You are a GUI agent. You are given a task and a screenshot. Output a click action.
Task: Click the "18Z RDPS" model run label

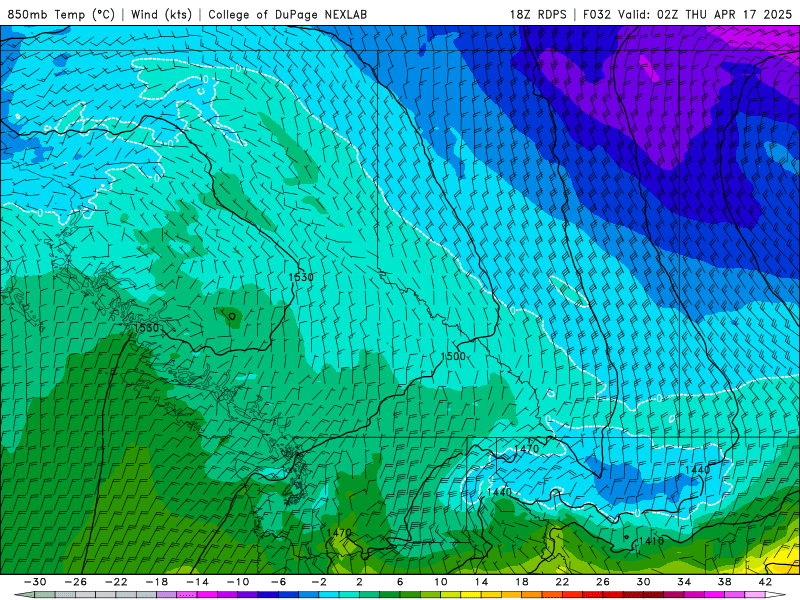click(538, 14)
